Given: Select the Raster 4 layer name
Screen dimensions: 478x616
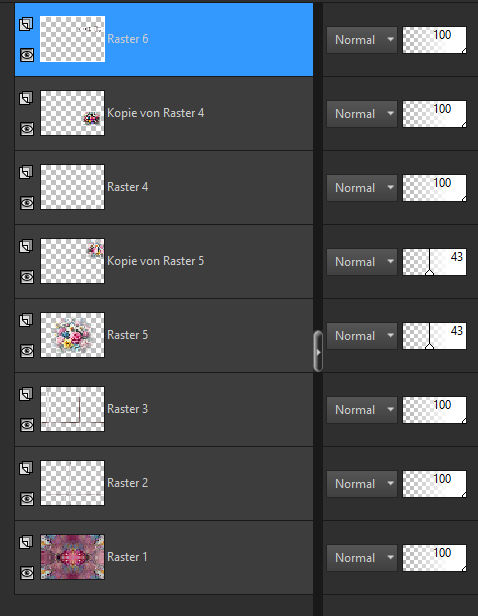Looking at the screenshot, I should coord(128,187).
